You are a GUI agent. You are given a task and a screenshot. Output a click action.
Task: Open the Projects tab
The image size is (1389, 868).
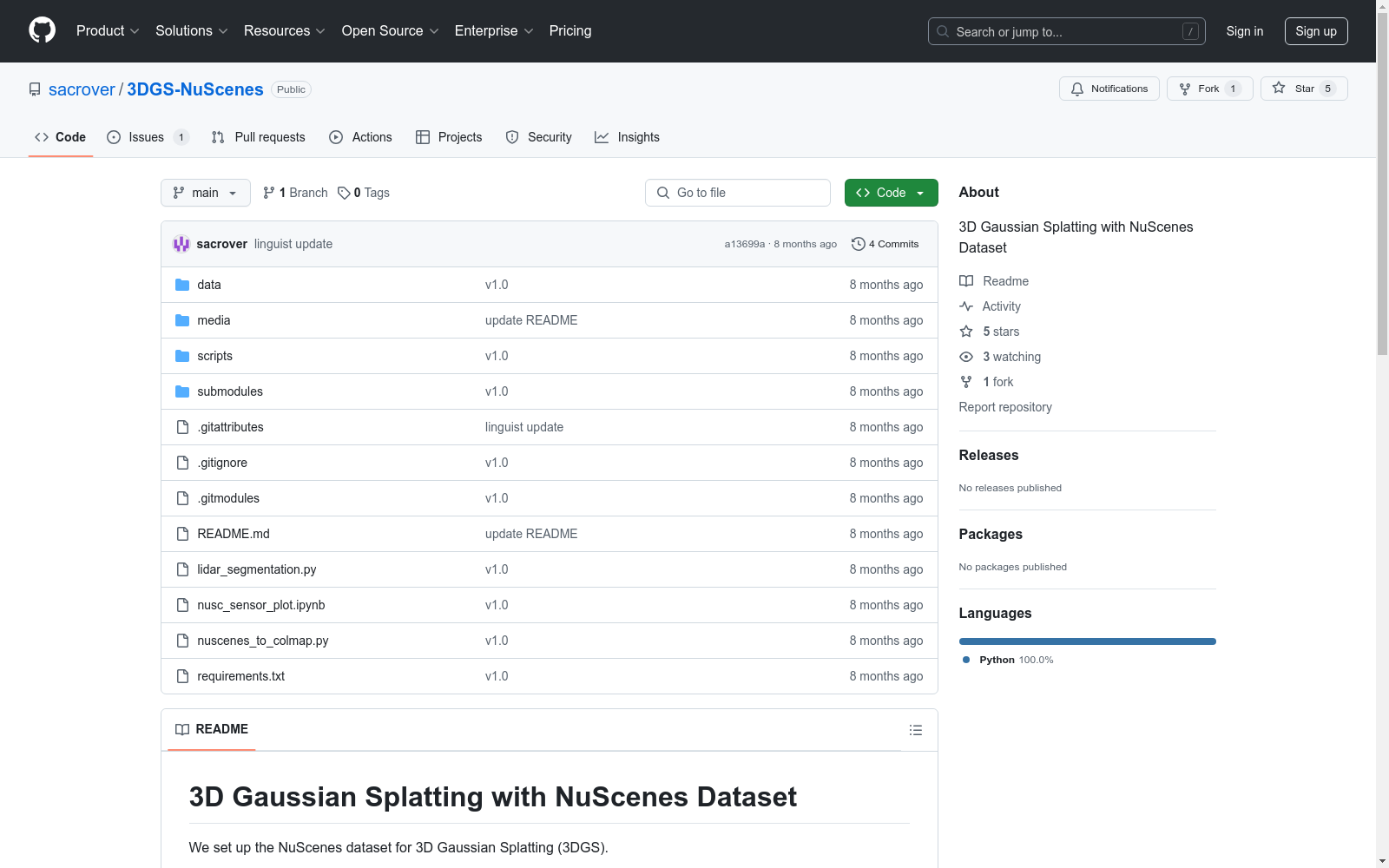449,137
